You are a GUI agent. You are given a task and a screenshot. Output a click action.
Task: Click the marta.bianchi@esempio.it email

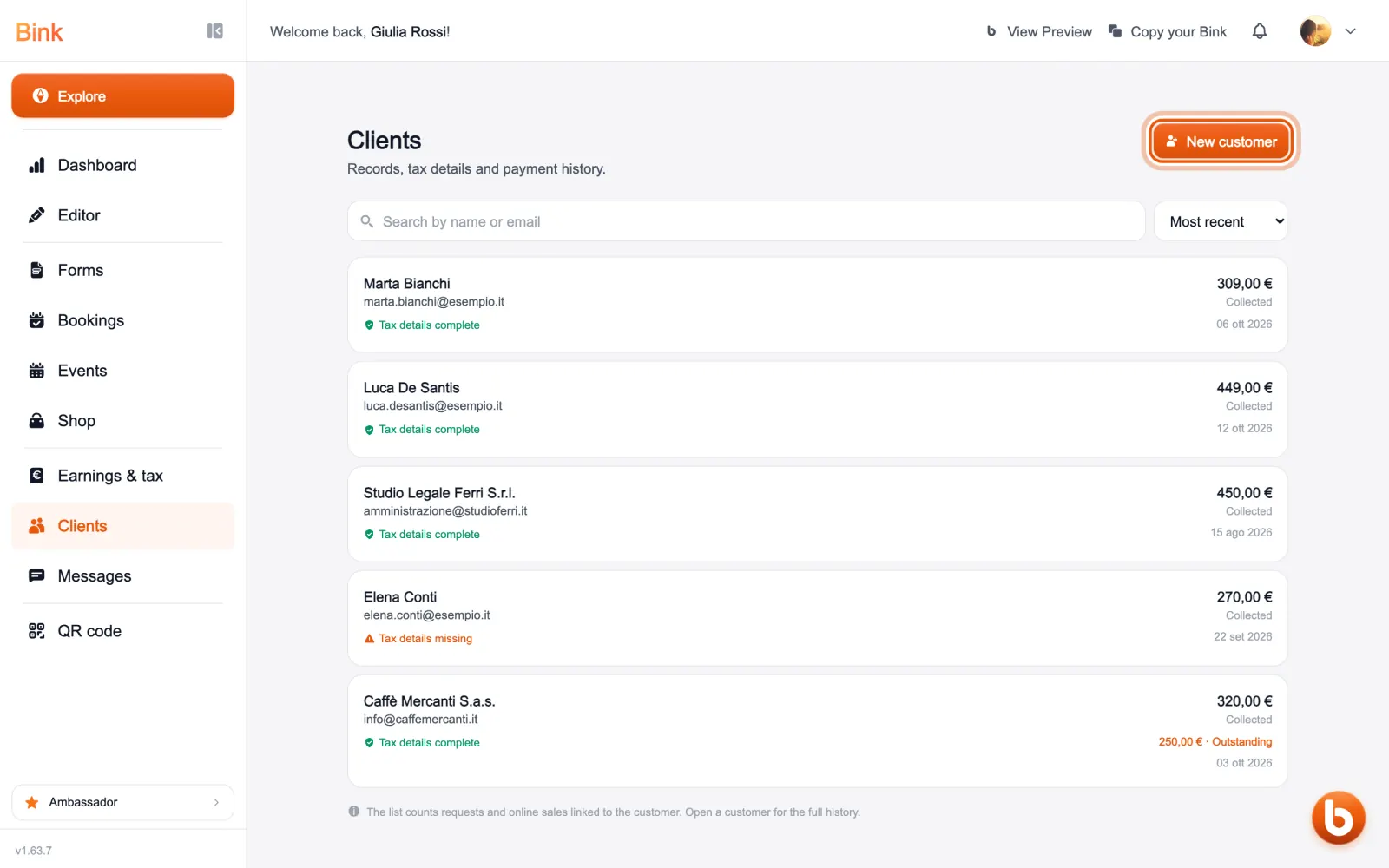pyautogui.click(x=433, y=302)
